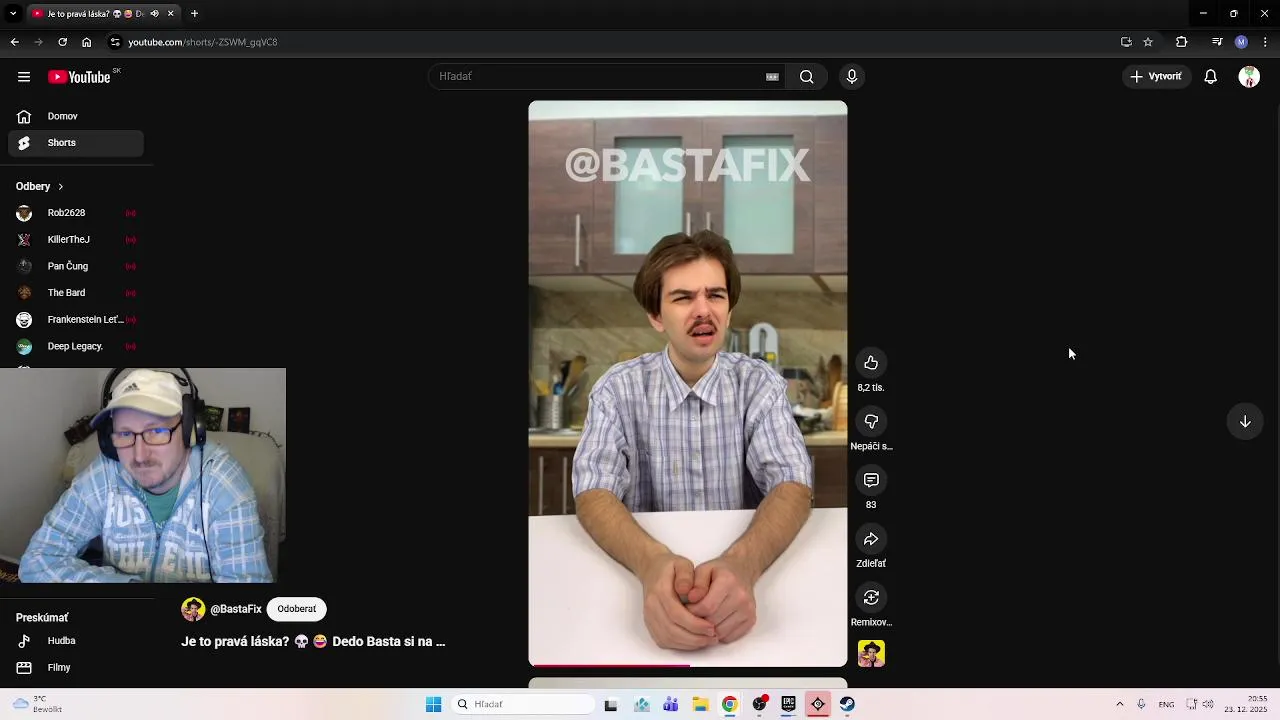Open the KillerTheJ subscription
Image resolution: width=1280 pixels, height=720 pixels.
[x=76, y=240]
